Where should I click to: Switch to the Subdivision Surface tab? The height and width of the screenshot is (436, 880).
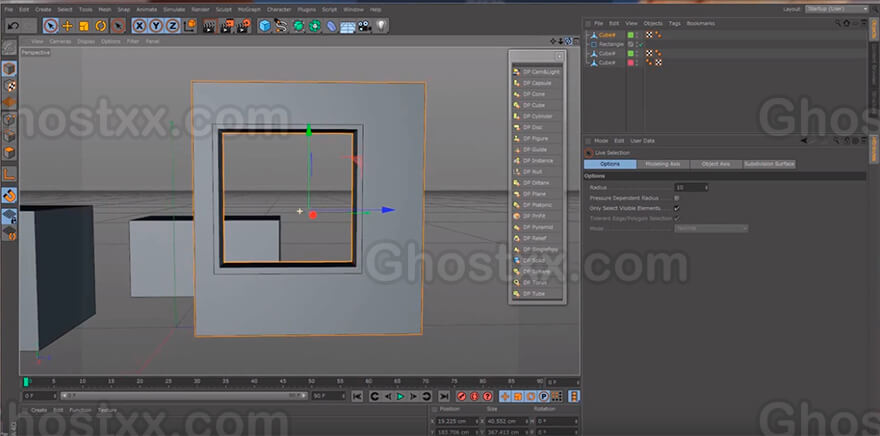769,164
